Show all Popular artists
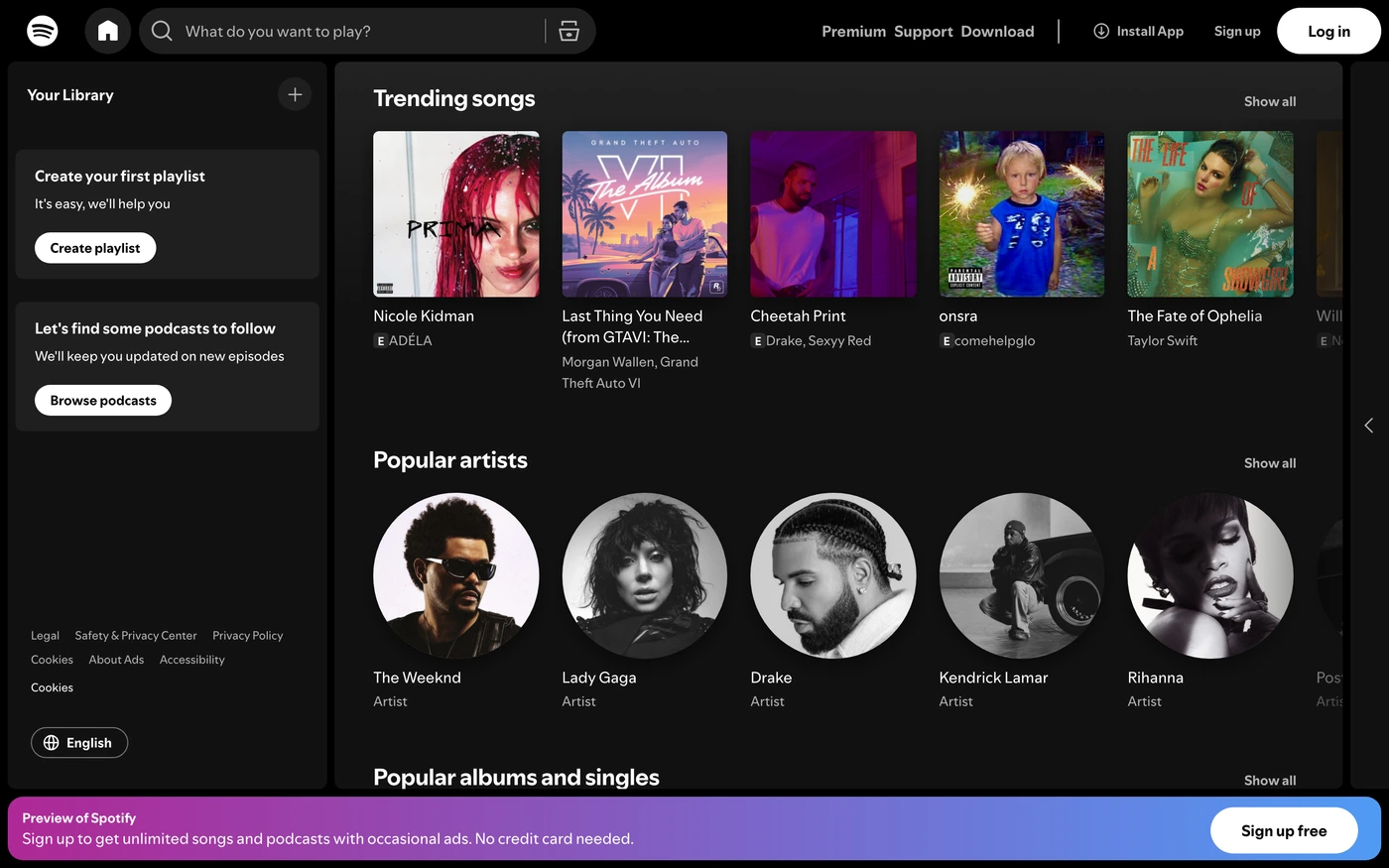Screen dimensions: 1389x868 (1270, 463)
